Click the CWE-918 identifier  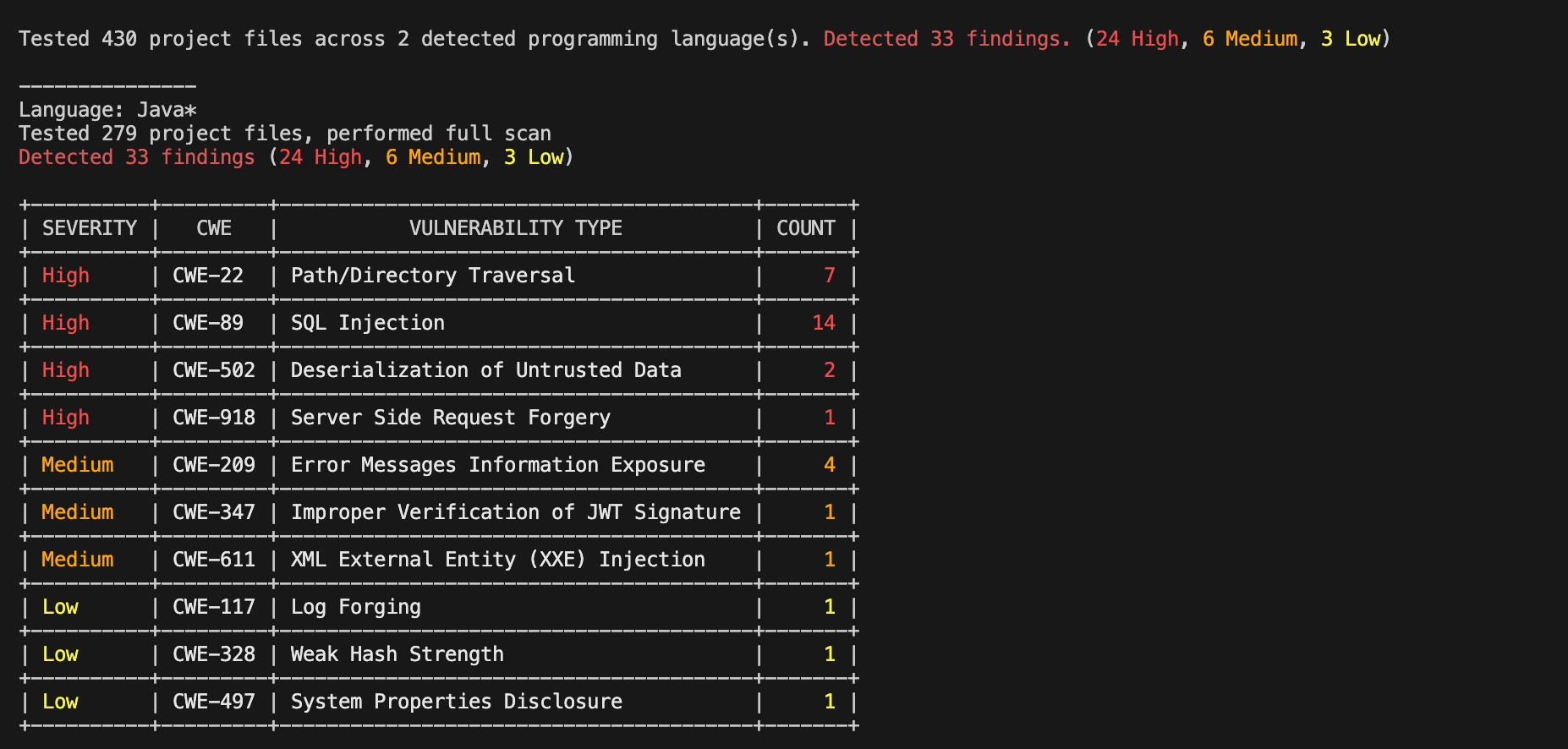tap(213, 418)
